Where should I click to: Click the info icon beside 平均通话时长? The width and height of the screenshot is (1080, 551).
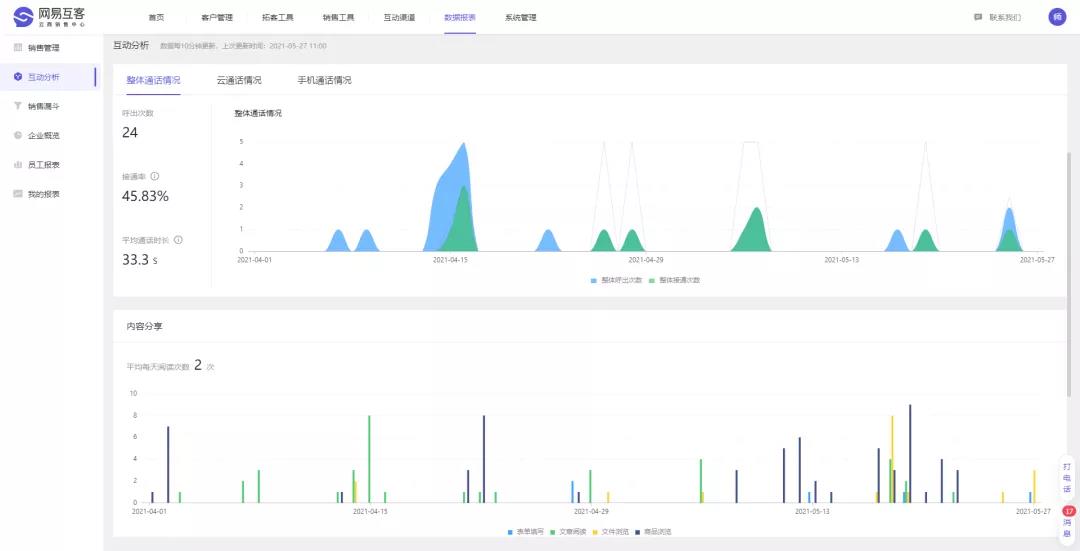pyautogui.click(x=178, y=240)
